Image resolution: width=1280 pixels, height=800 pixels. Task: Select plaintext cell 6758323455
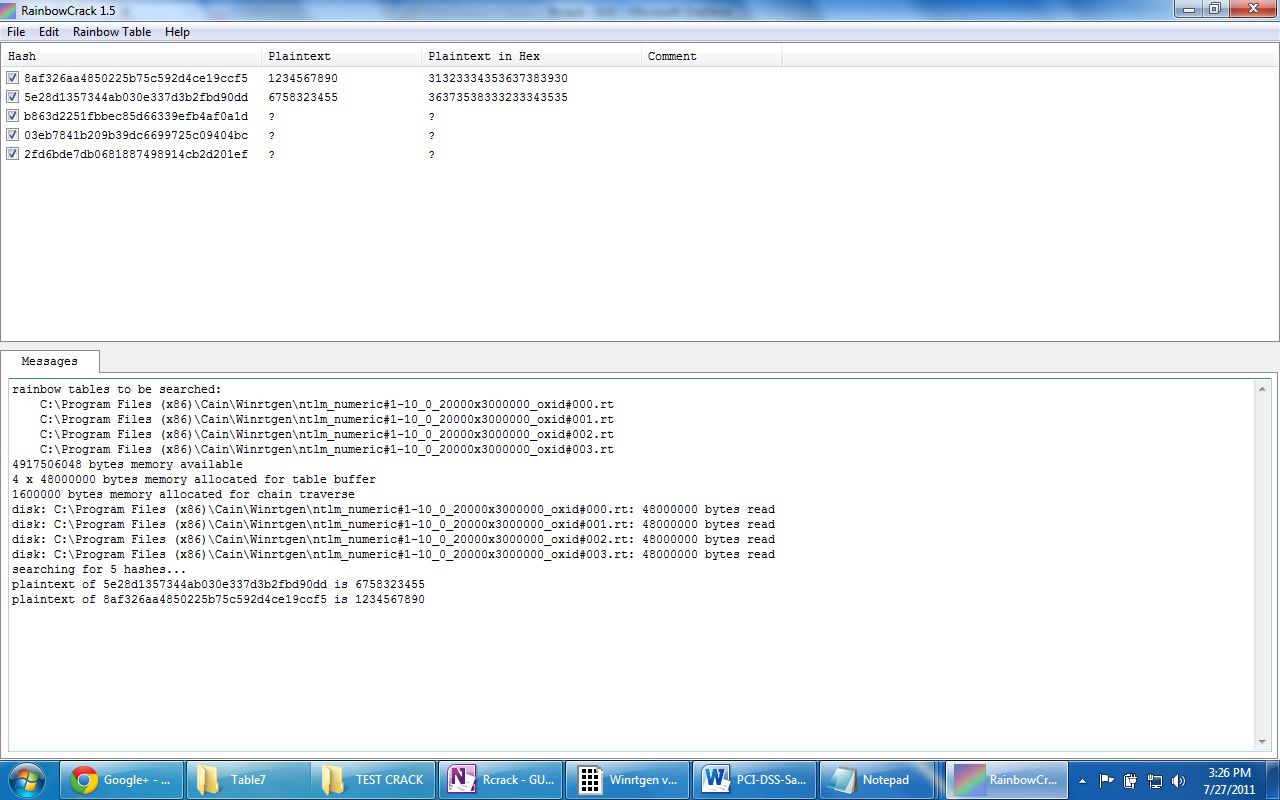(303, 97)
